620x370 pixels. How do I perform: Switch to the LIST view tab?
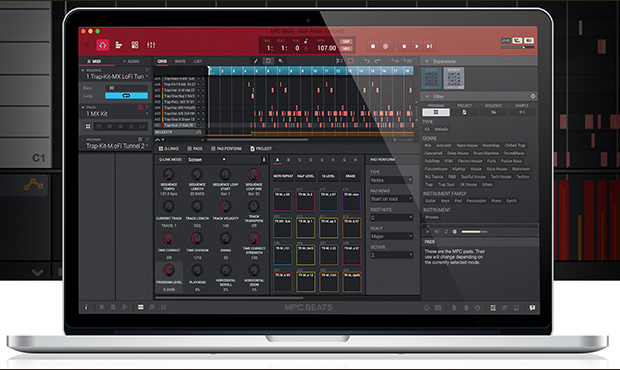point(198,61)
